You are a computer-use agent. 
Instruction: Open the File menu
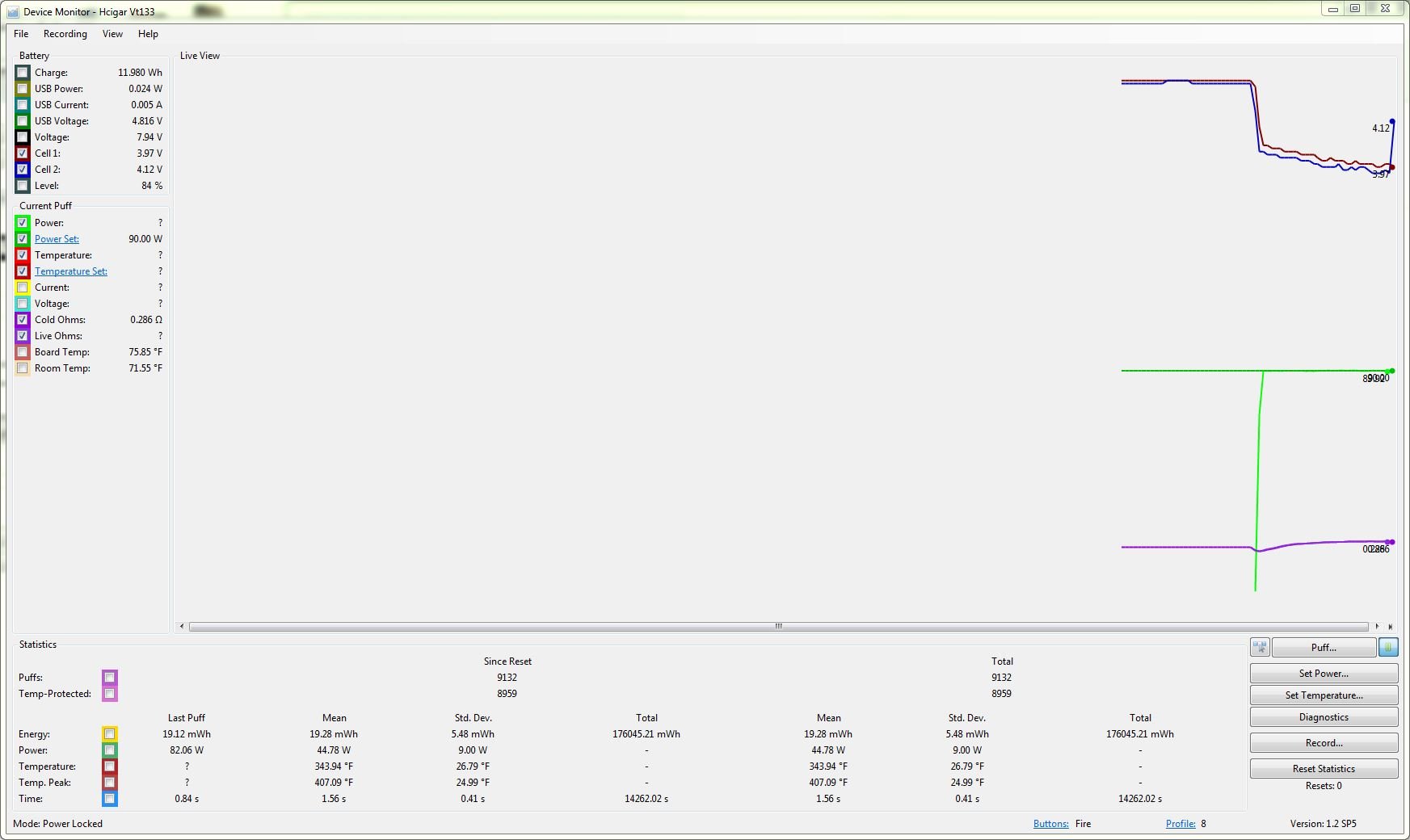[21, 34]
